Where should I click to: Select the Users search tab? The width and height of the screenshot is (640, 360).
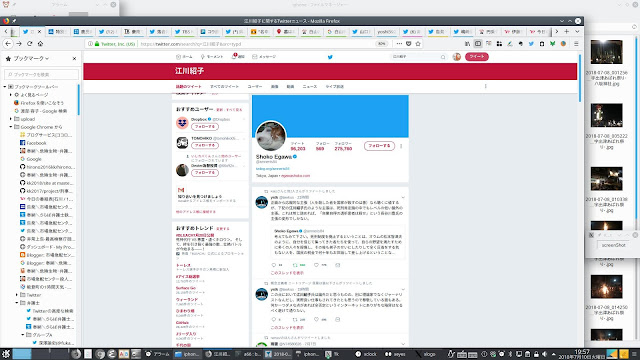point(255,87)
